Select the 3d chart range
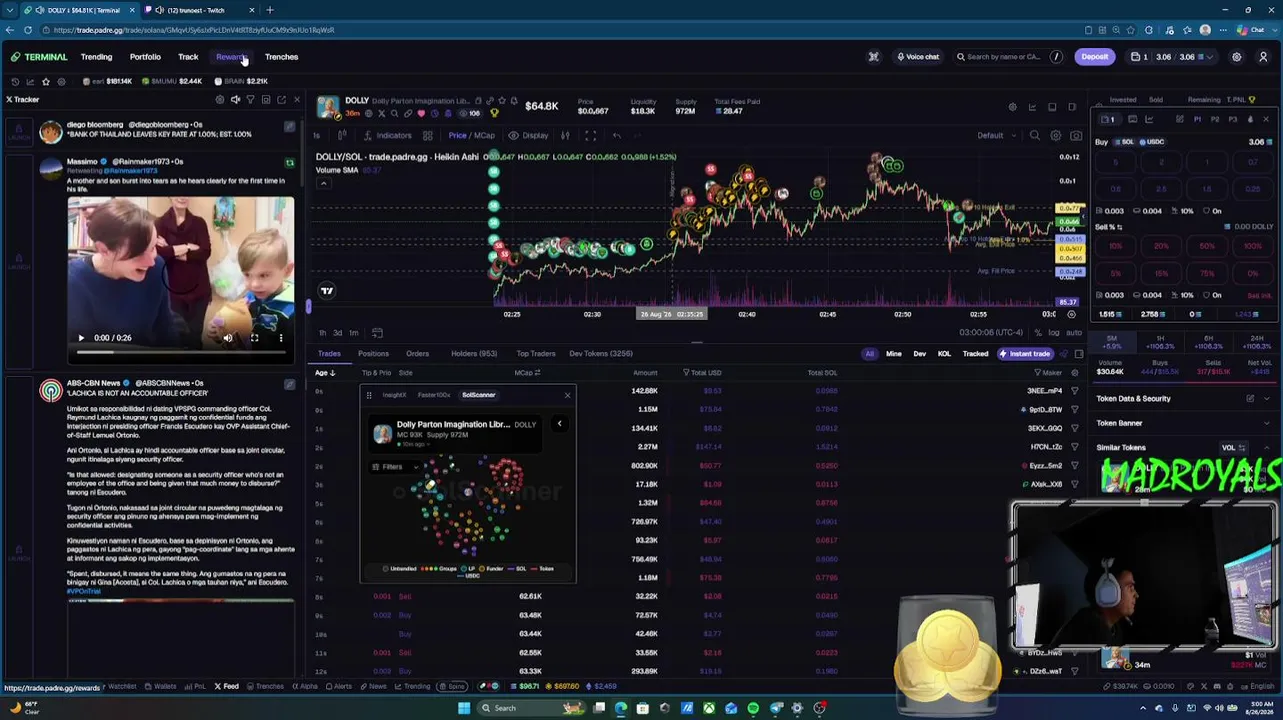Screen dimensions: 1283x720 [337, 333]
